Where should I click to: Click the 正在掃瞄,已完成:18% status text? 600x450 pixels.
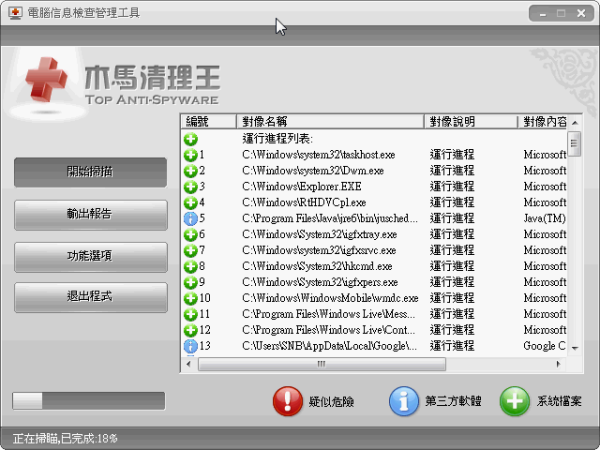pyautogui.click(x=65, y=438)
